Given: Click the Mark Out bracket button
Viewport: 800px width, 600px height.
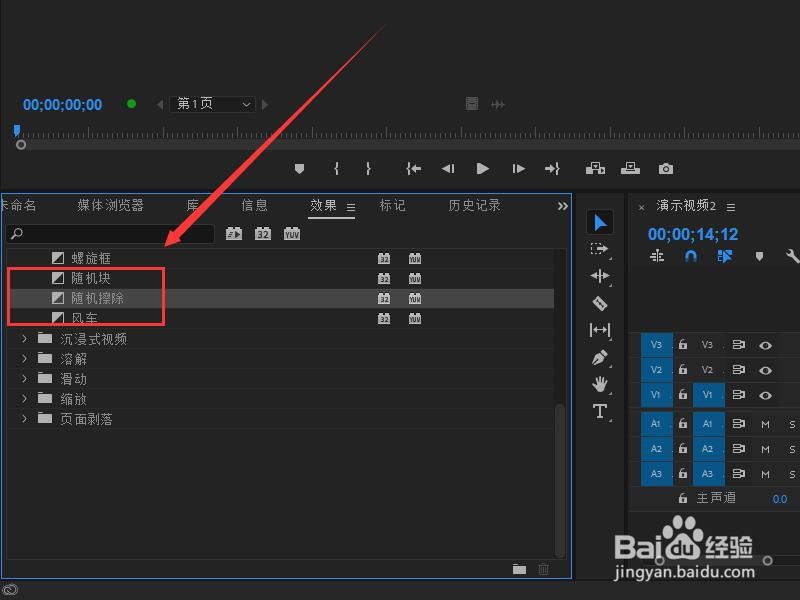Looking at the screenshot, I should [368, 168].
